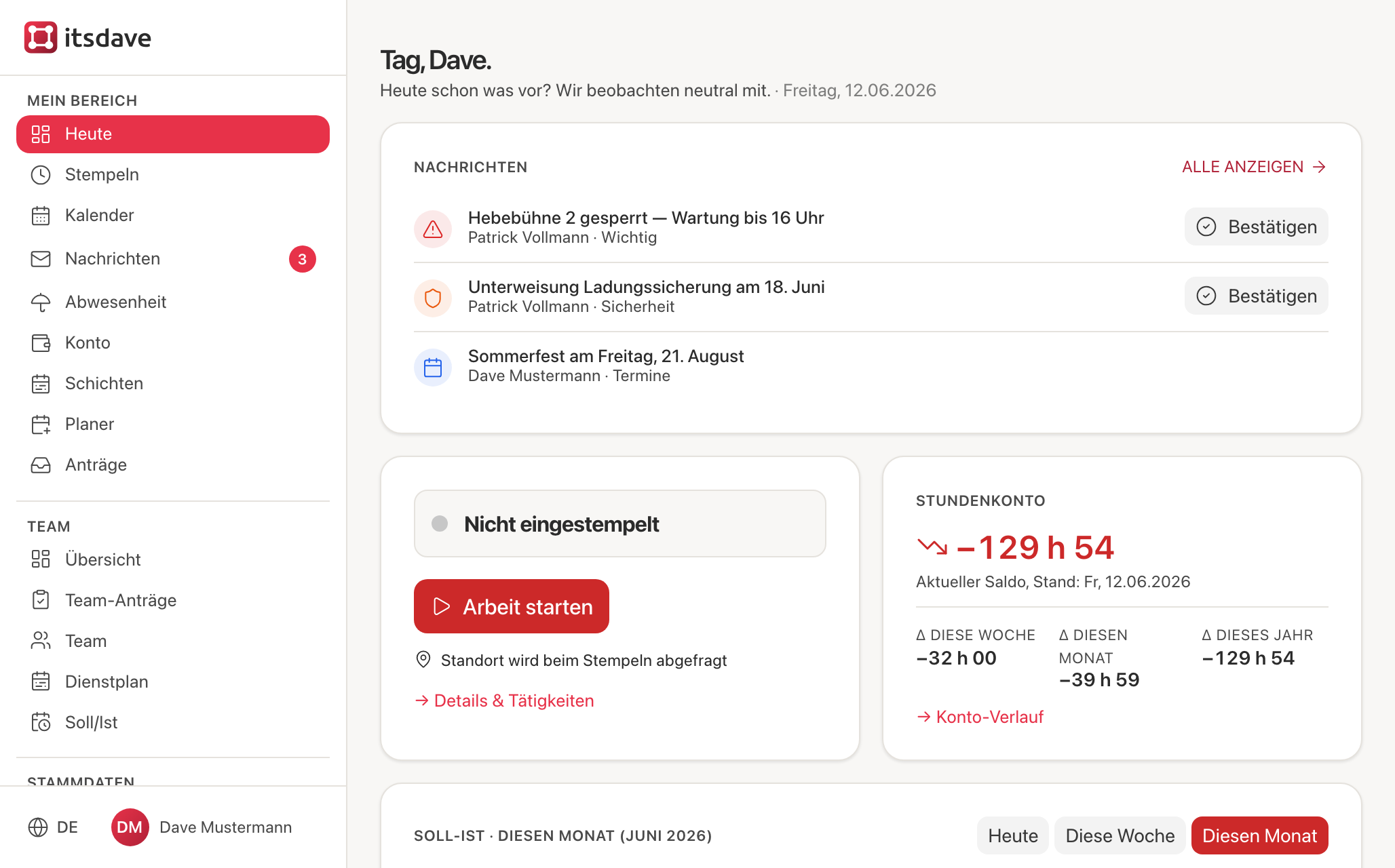The image size is (1395, 868).
Task: Click the Dienstplan calendar icon
Action: 41,682
